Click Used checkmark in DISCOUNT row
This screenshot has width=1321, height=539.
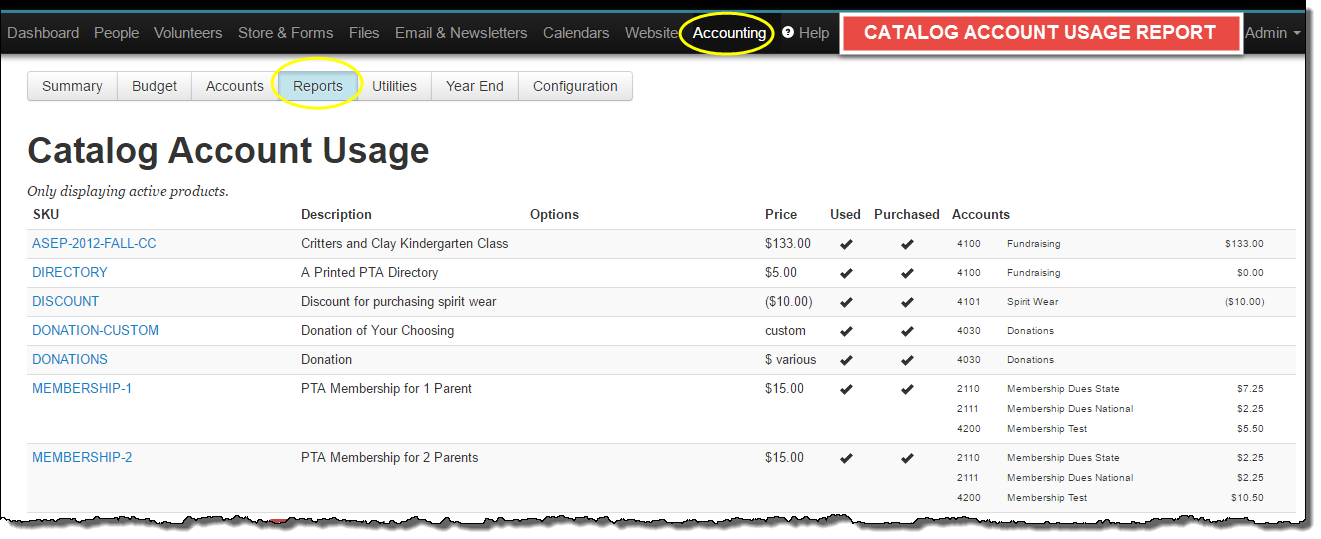(x=846, y=302)
